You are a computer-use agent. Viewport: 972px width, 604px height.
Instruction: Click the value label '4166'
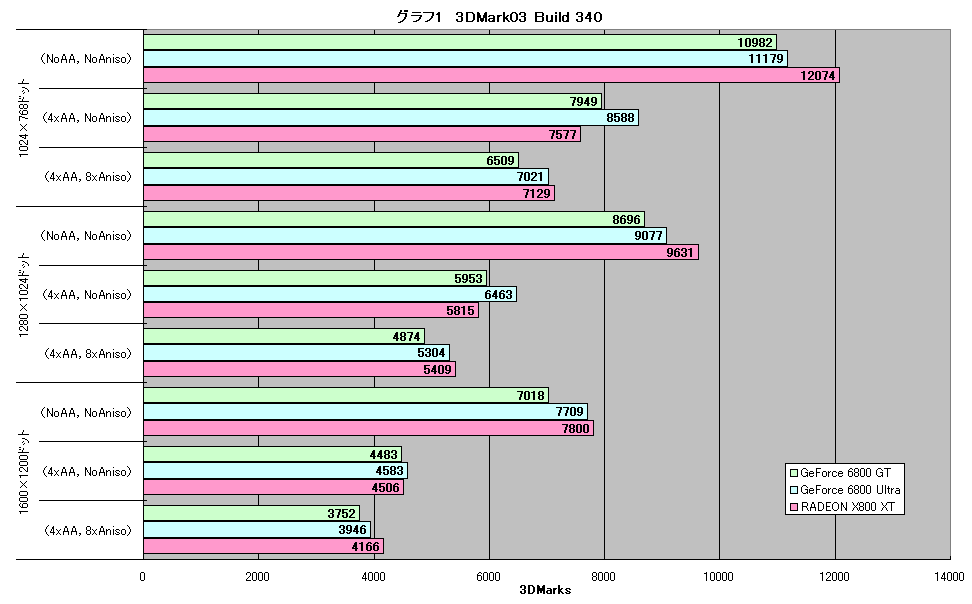[x=365, y=546]
